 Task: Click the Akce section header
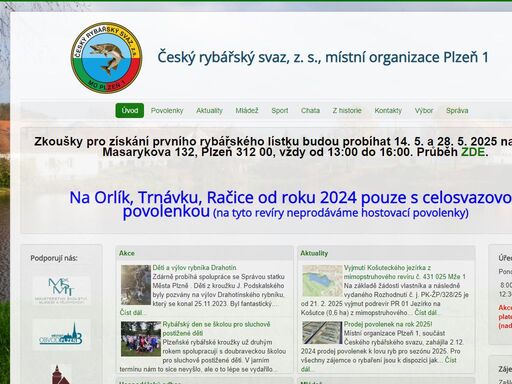click(x=127, y=253)
